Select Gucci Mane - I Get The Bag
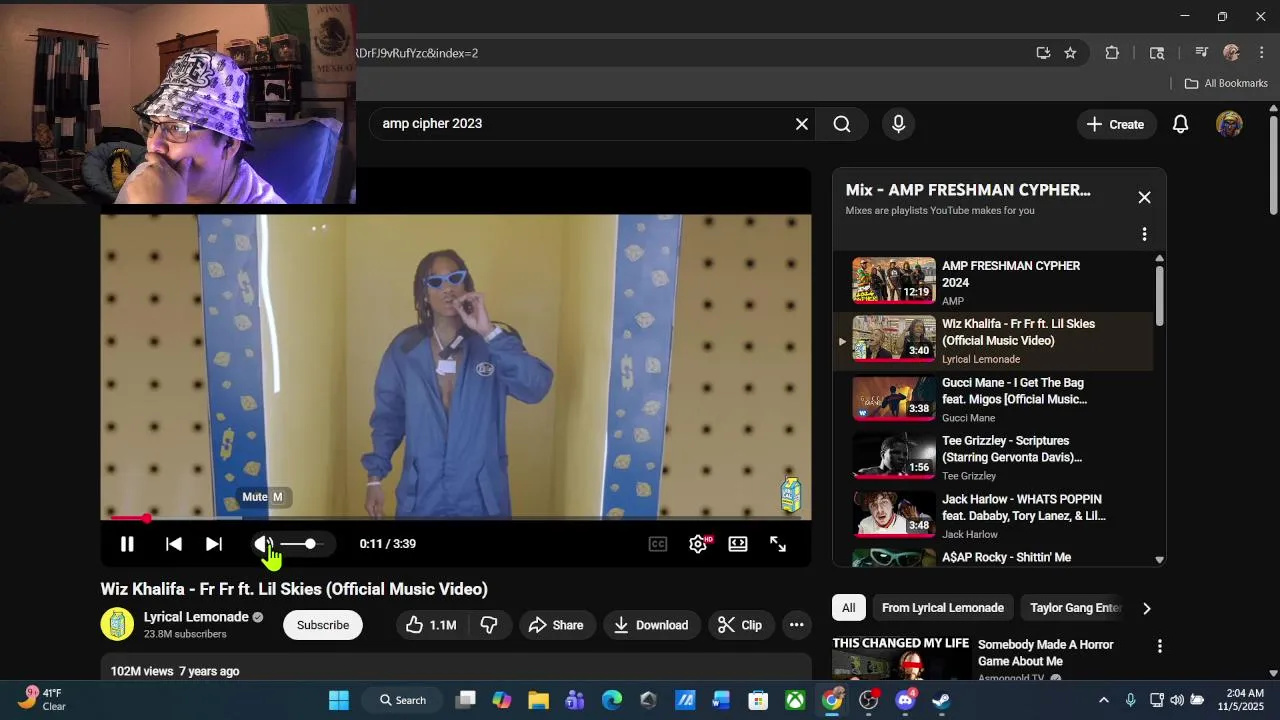The height and width of the screenshot is (720, 1280). tap(992, 399)
